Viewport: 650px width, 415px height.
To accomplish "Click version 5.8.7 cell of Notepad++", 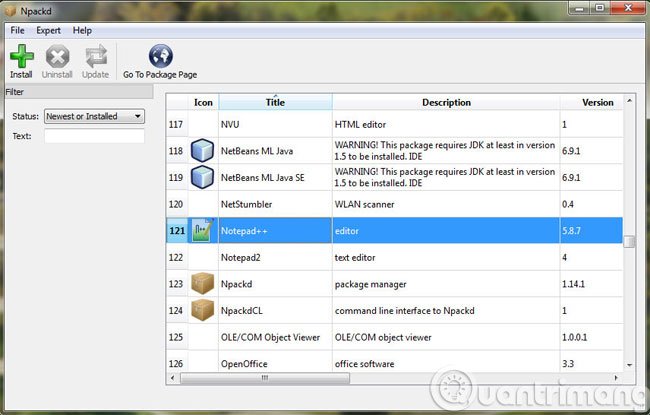I will (x=592, y=231).
